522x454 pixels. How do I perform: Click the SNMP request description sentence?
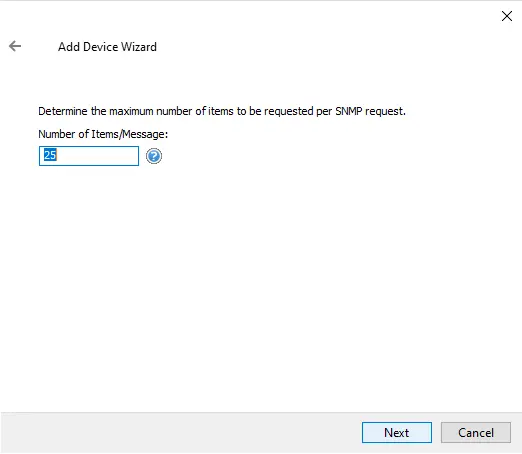coord(222,111)
